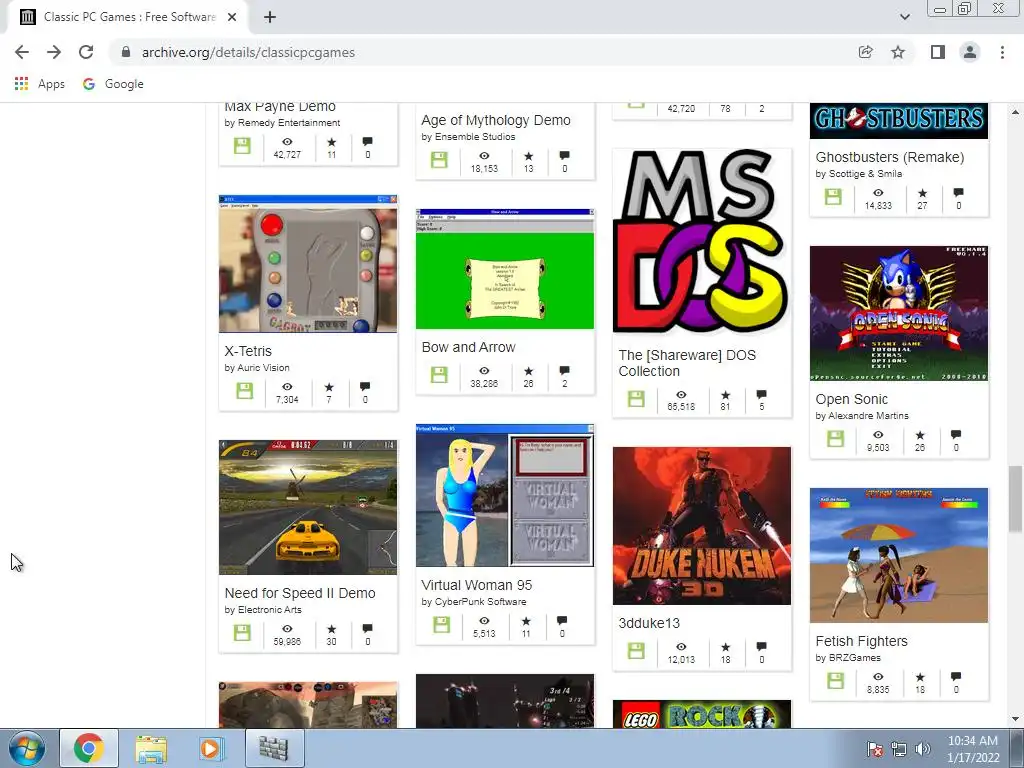Viewport: 1024px width, 768px height.
Task: Click X-Tetris favorites star
Action: coord(328,387)
